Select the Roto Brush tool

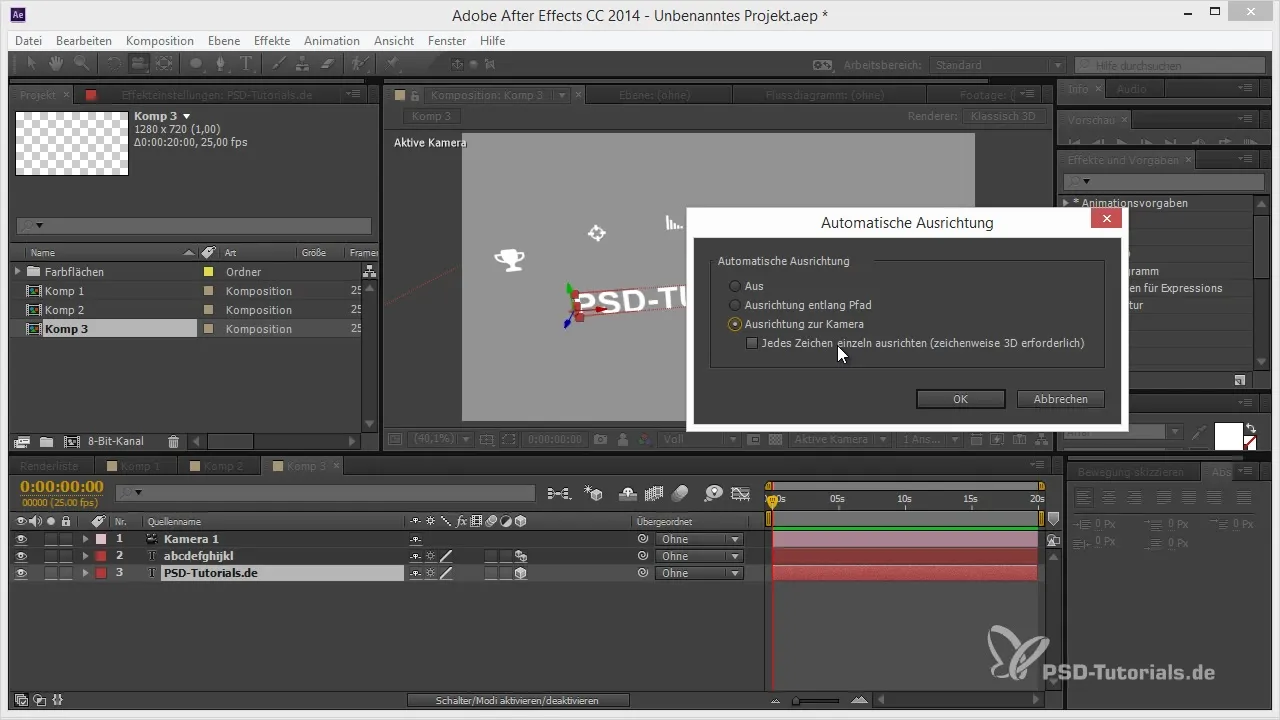(x=360, y=64)
